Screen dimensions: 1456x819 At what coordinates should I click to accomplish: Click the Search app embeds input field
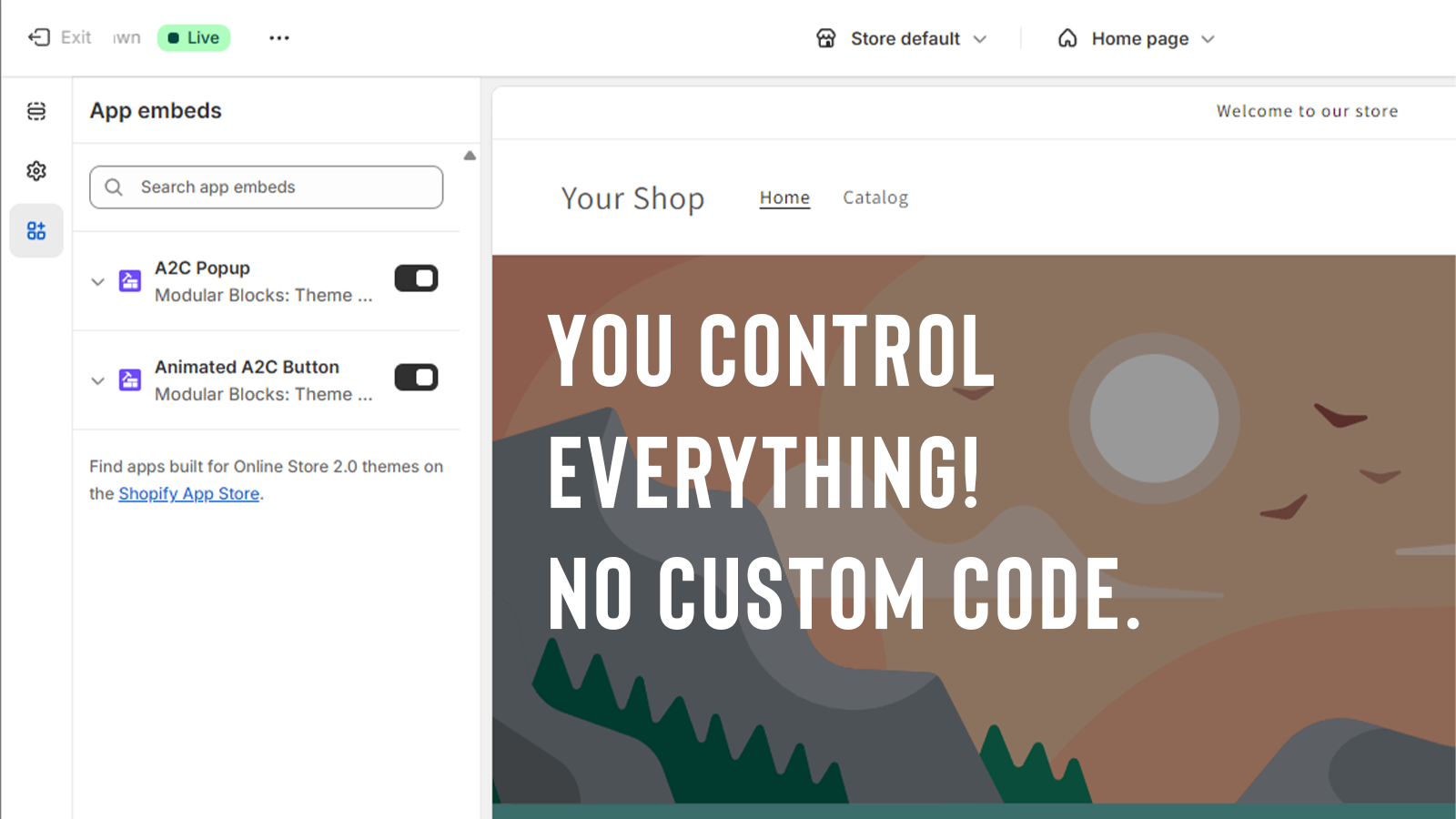coord(264,187)
